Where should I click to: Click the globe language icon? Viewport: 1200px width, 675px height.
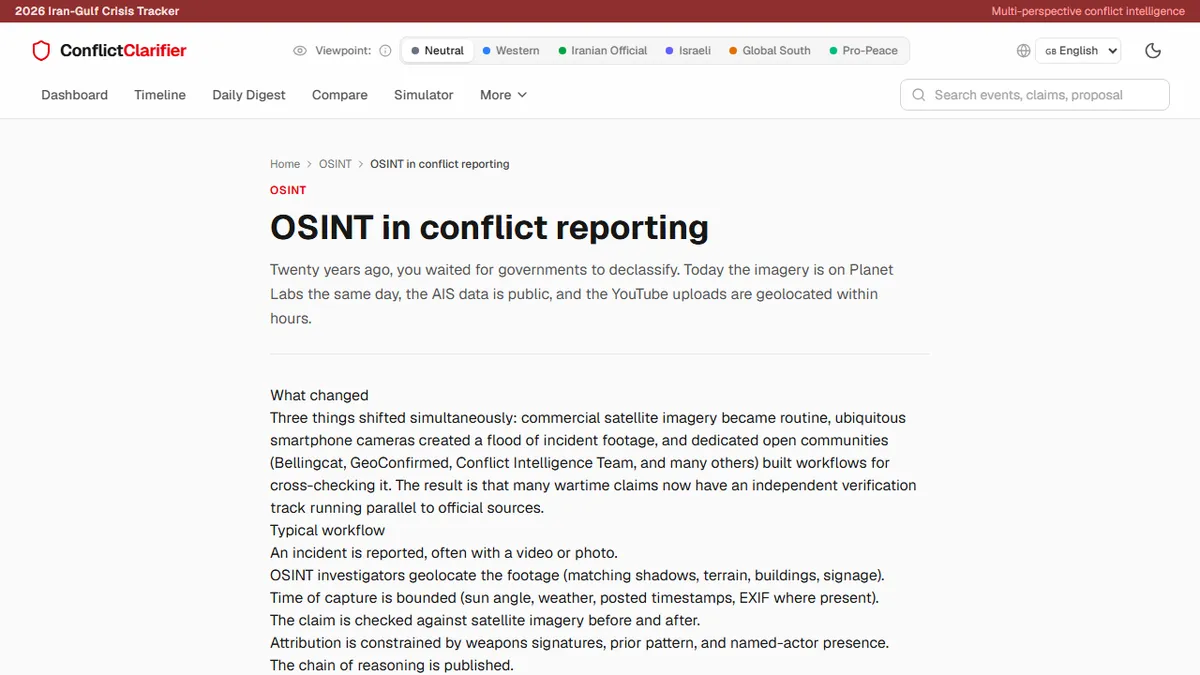pyautogui.click(x=1023, y=51)
